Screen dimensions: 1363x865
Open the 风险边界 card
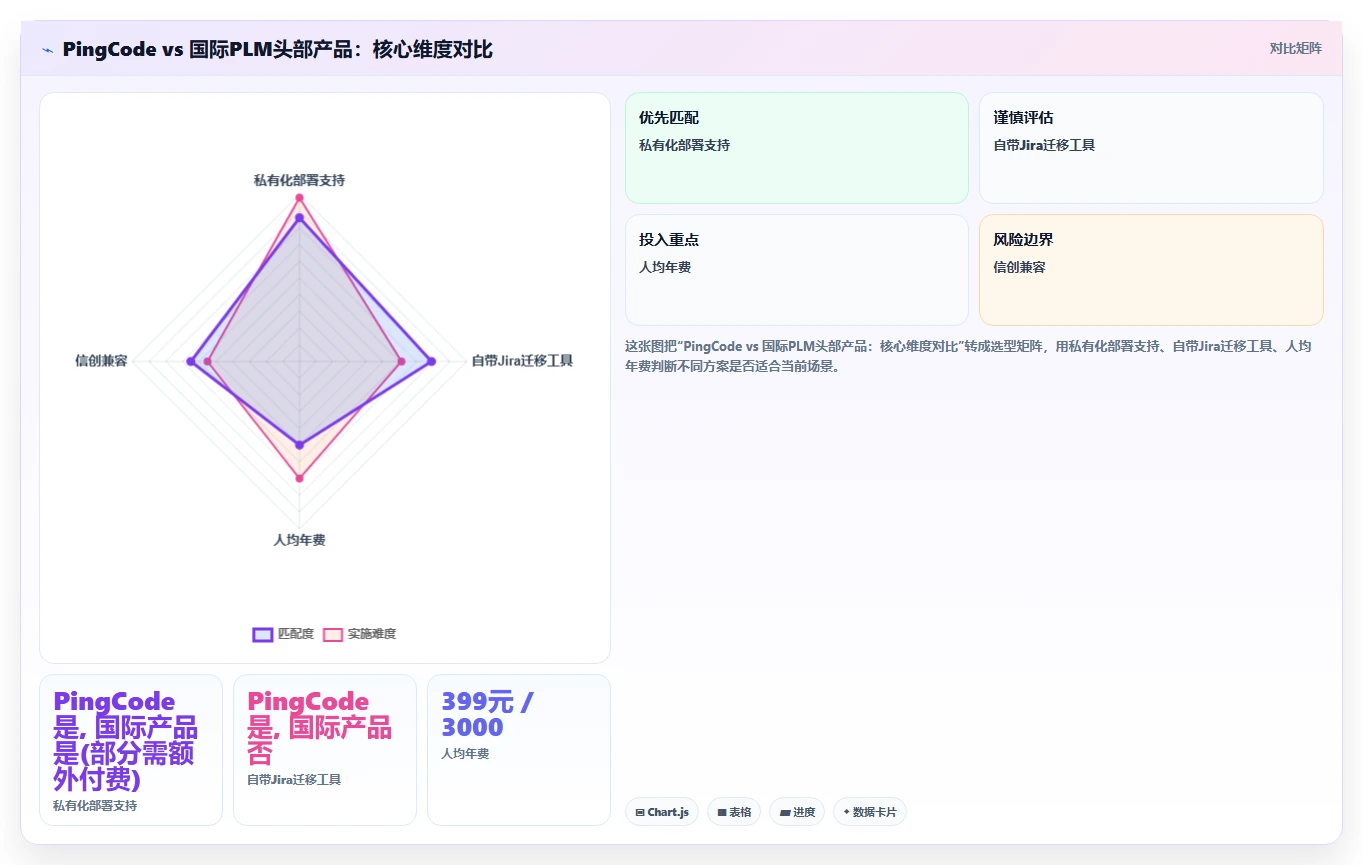pos(1151,270)
